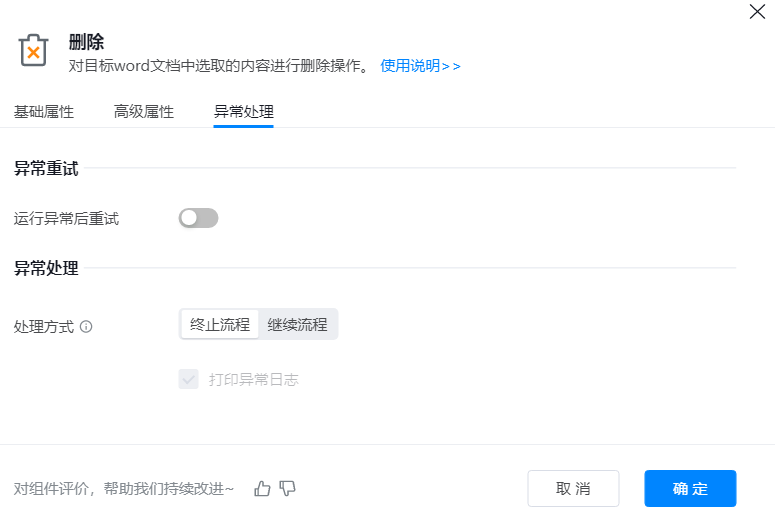The height and width of the screenshot is (514, 775).
Task: Close the dialog with the X icon
Action: click(x=757, y=12)
